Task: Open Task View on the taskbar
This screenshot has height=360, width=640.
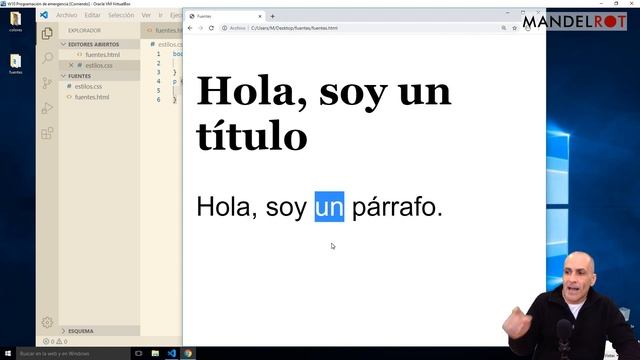Action: (138, 353)
